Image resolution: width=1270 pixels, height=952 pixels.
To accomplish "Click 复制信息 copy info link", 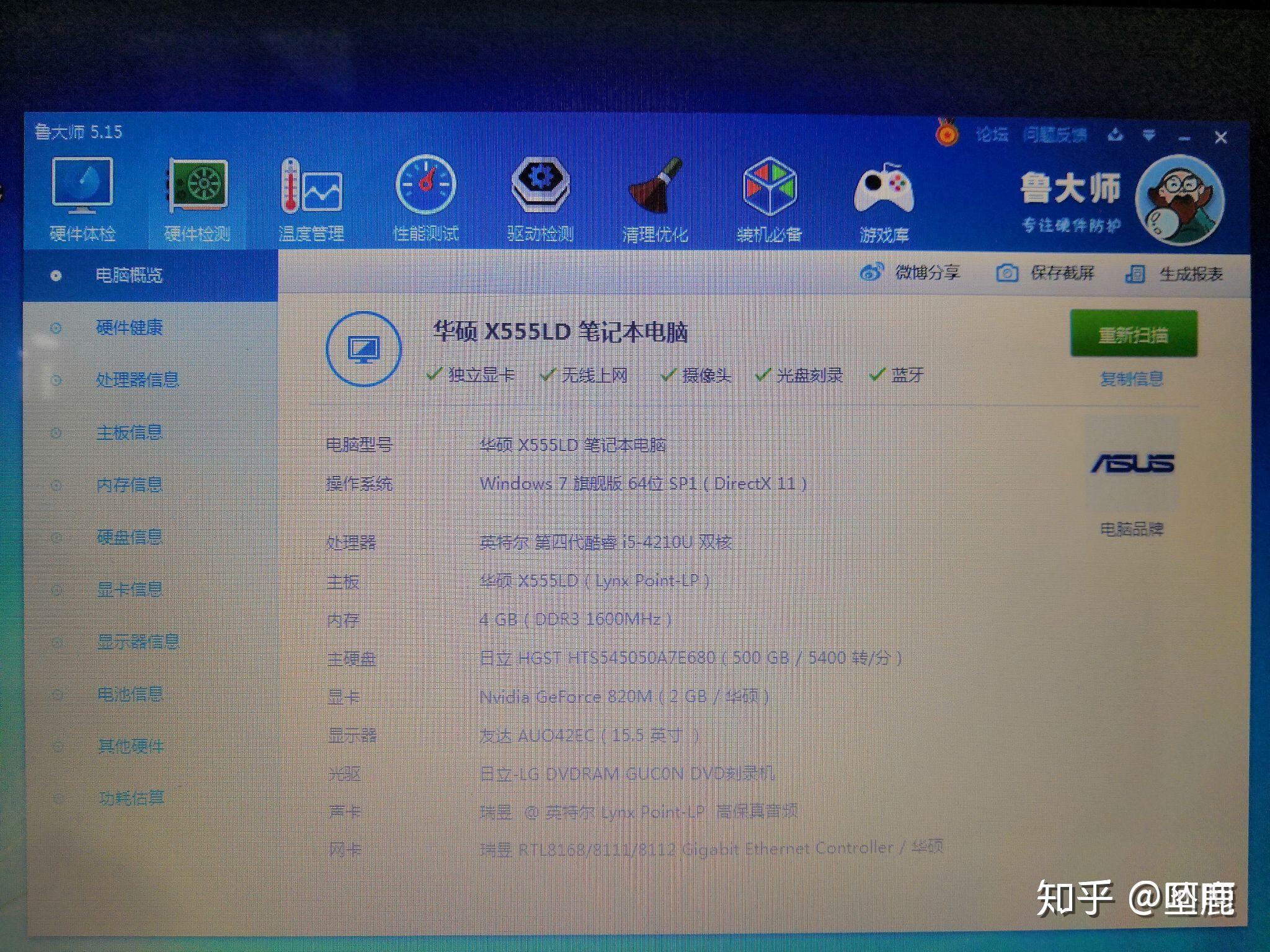I will point(1131,378).
